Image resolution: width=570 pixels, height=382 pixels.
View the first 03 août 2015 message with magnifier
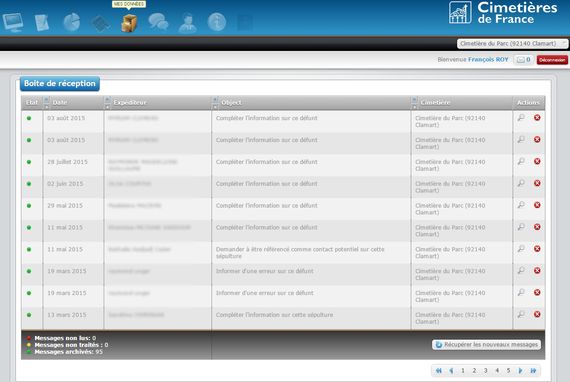coord(521,118)
